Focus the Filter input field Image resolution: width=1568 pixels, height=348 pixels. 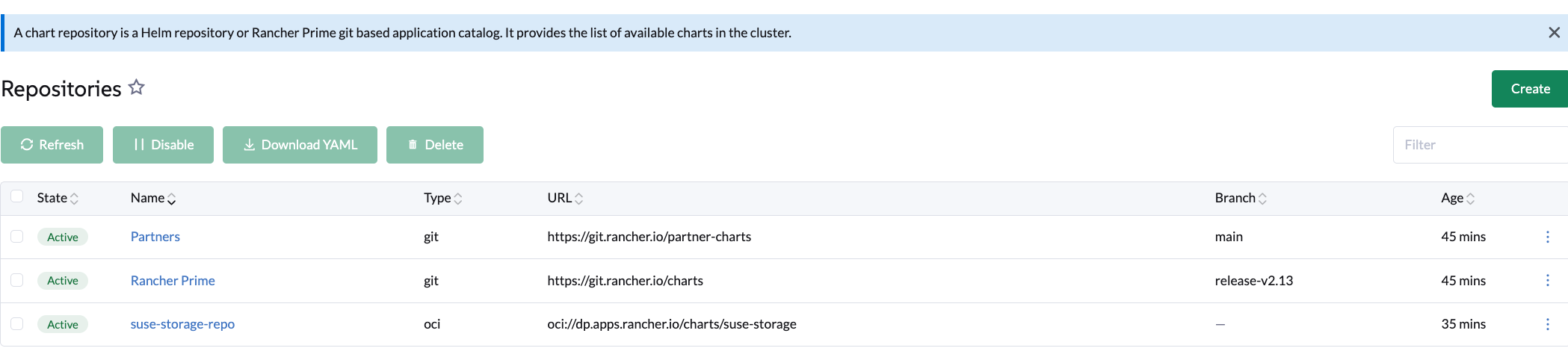pos(1481,145)
